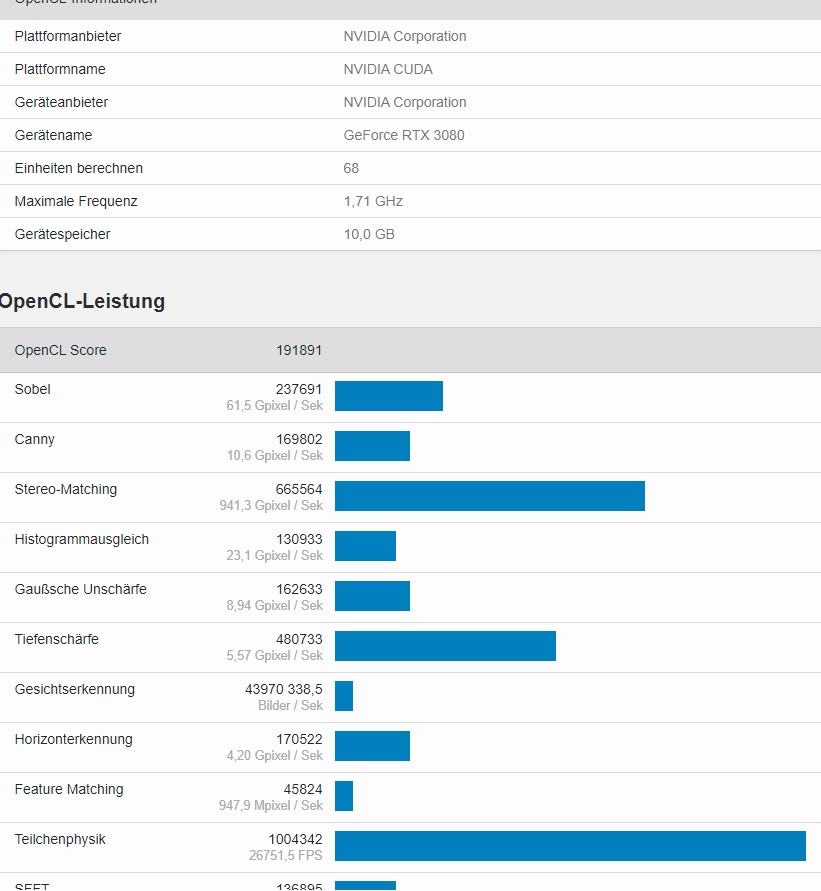Select Gesichtserkennung score 43970 338,5

pos(284,689)
